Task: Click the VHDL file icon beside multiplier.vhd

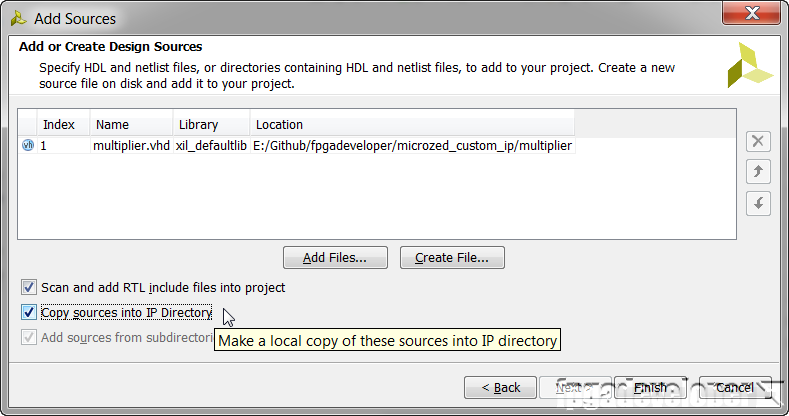Action: tap(27, 146)
